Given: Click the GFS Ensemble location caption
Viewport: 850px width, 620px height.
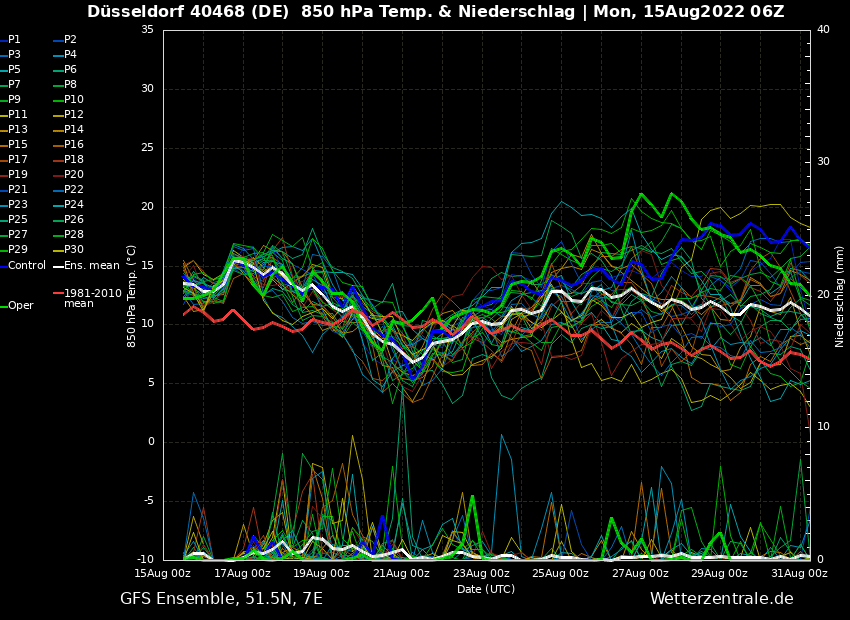Looking at the screenshot, I should tap(221, 599).
